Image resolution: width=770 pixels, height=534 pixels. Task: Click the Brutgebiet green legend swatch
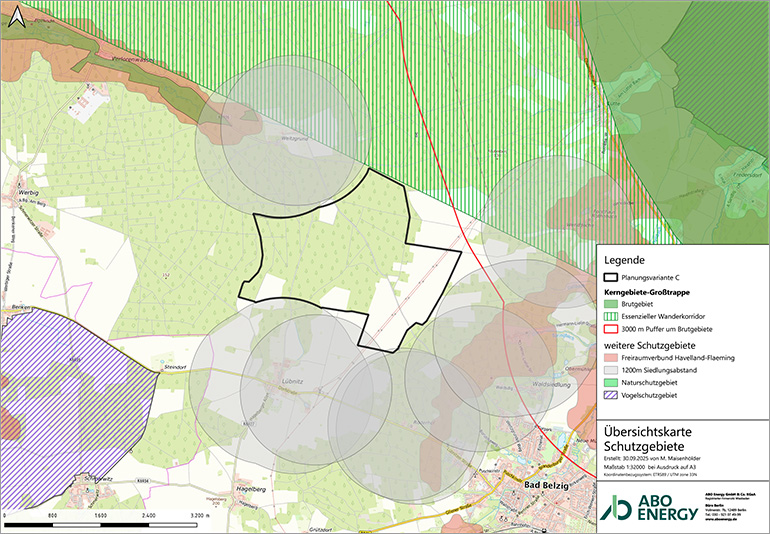[613, 301]
